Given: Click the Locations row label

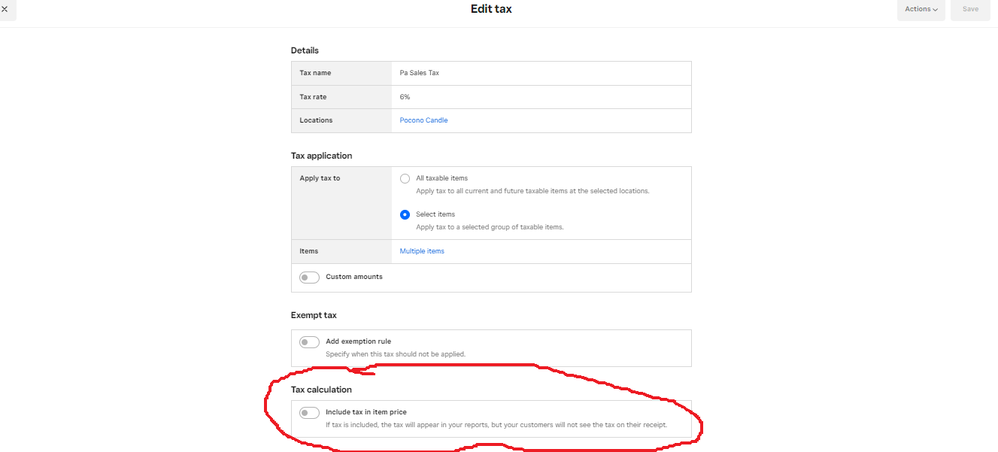Looking at the screenshot, I should point(316,120).
